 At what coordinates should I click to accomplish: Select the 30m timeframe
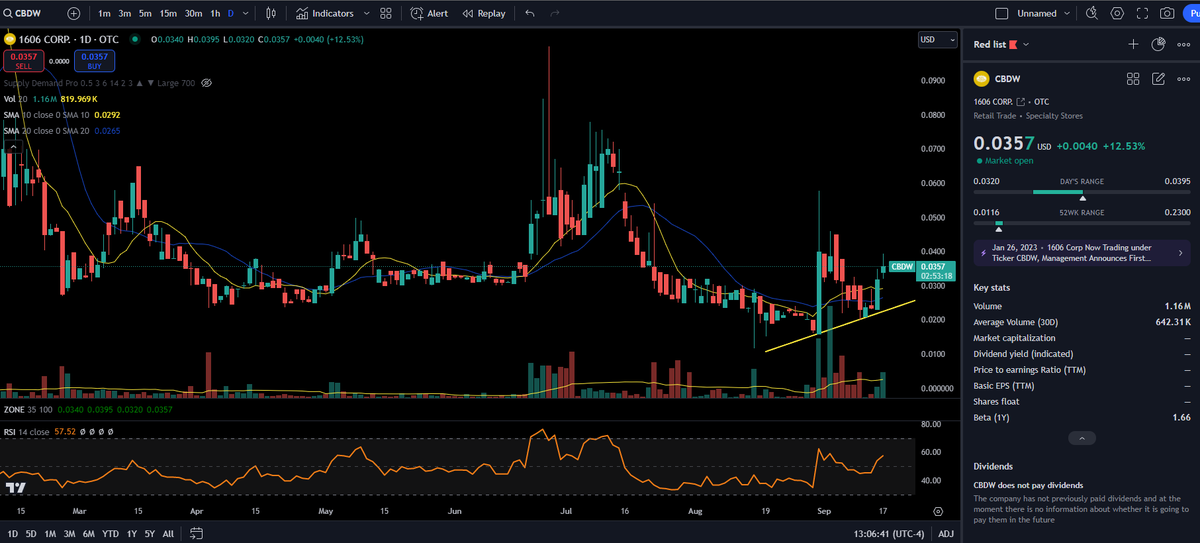point(194,13)
